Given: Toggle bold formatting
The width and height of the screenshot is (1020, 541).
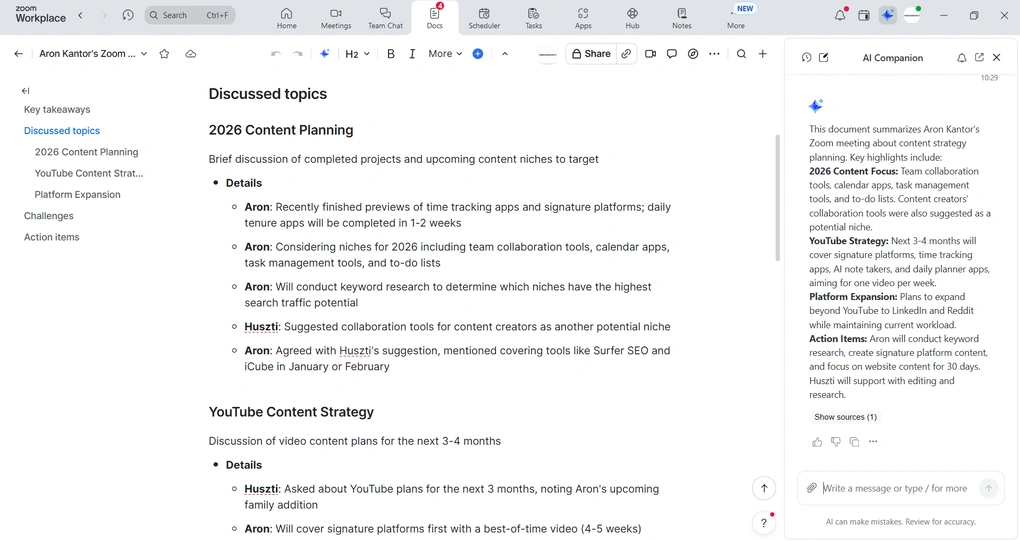Looking at the screenshot, I should (390, 54).
